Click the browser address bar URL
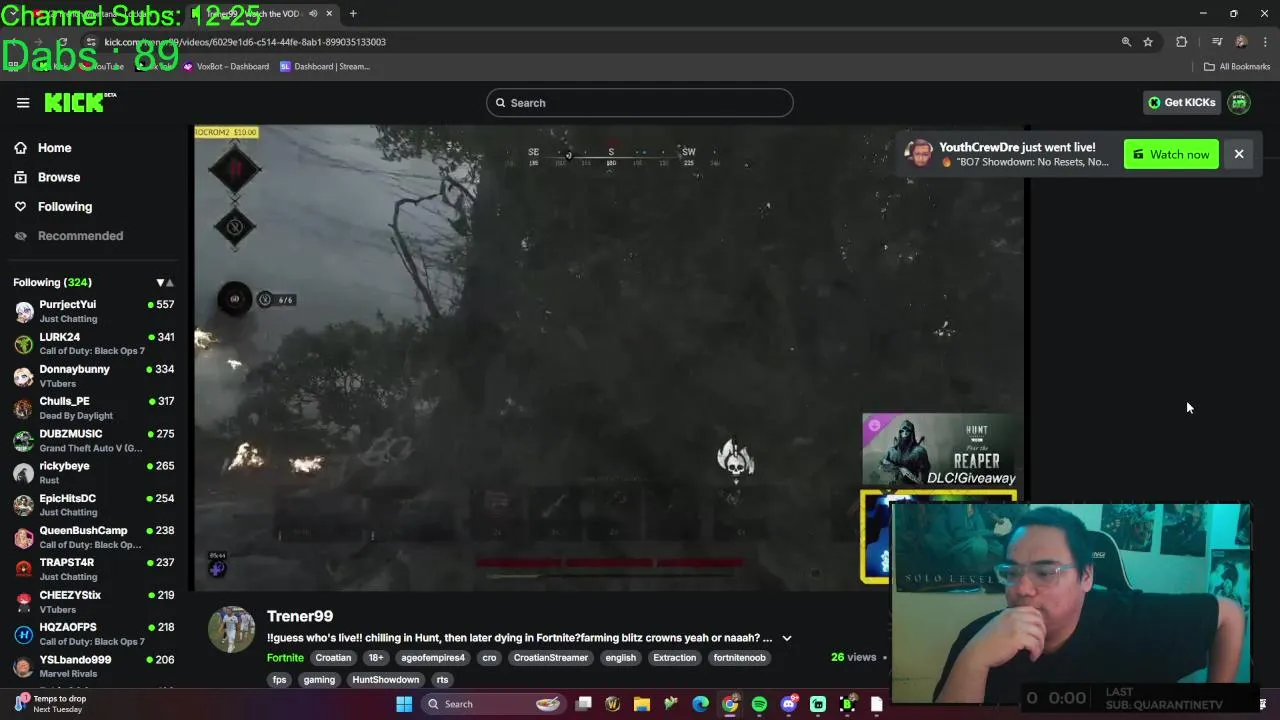This screenshot has height=720, width=1280. 245,42
